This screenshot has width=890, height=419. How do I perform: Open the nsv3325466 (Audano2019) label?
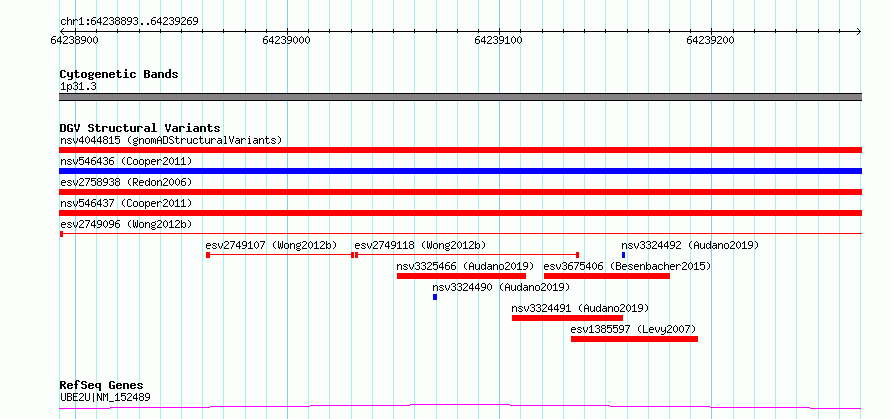click(465, 266)
